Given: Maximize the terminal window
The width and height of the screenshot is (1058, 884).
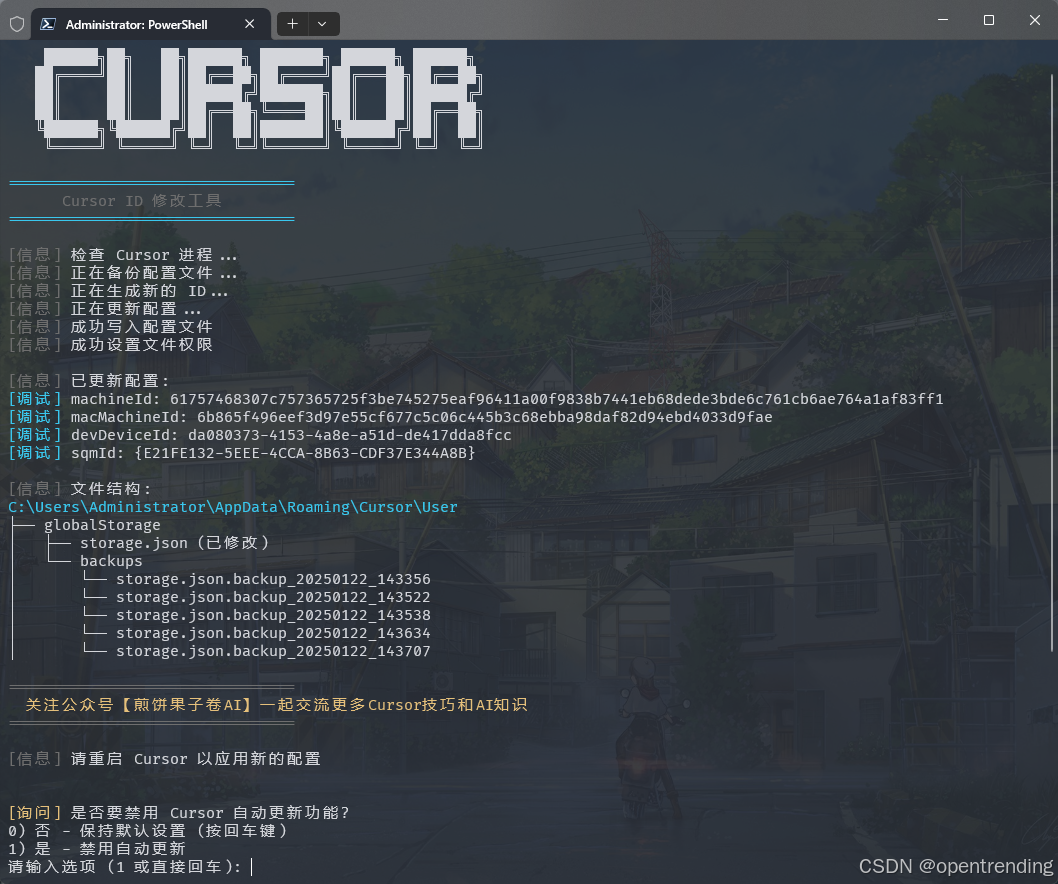Looking at the screenshot, I should (989, 20).
